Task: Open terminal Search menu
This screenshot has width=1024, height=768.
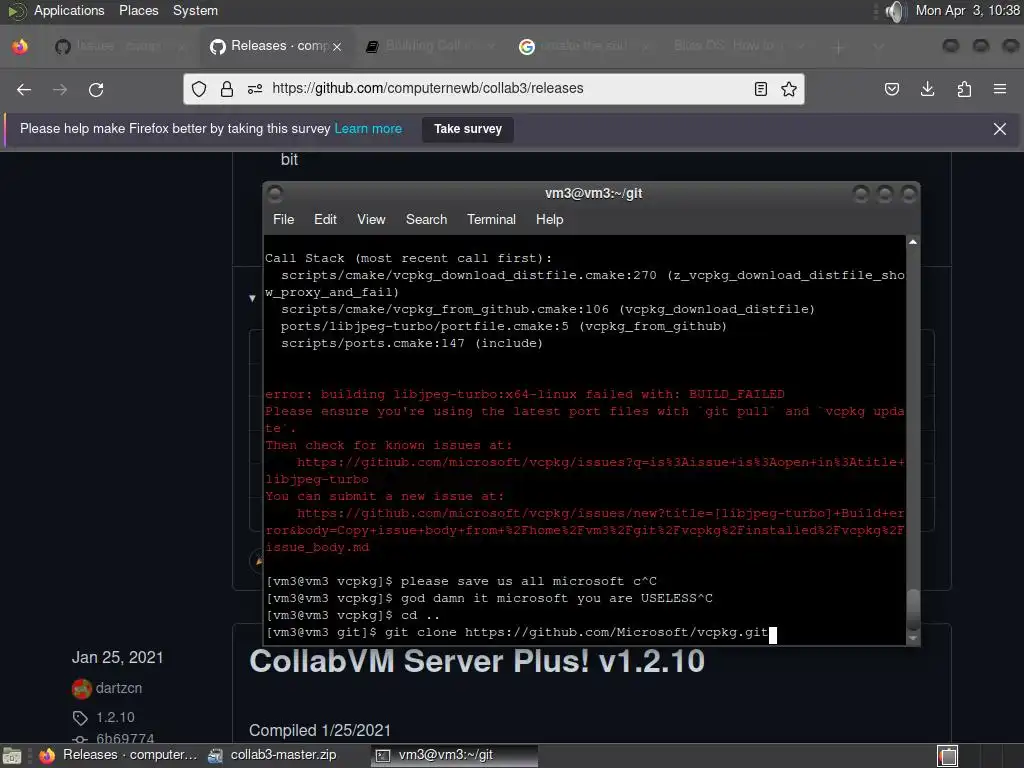Action: [x=426, y=219]
